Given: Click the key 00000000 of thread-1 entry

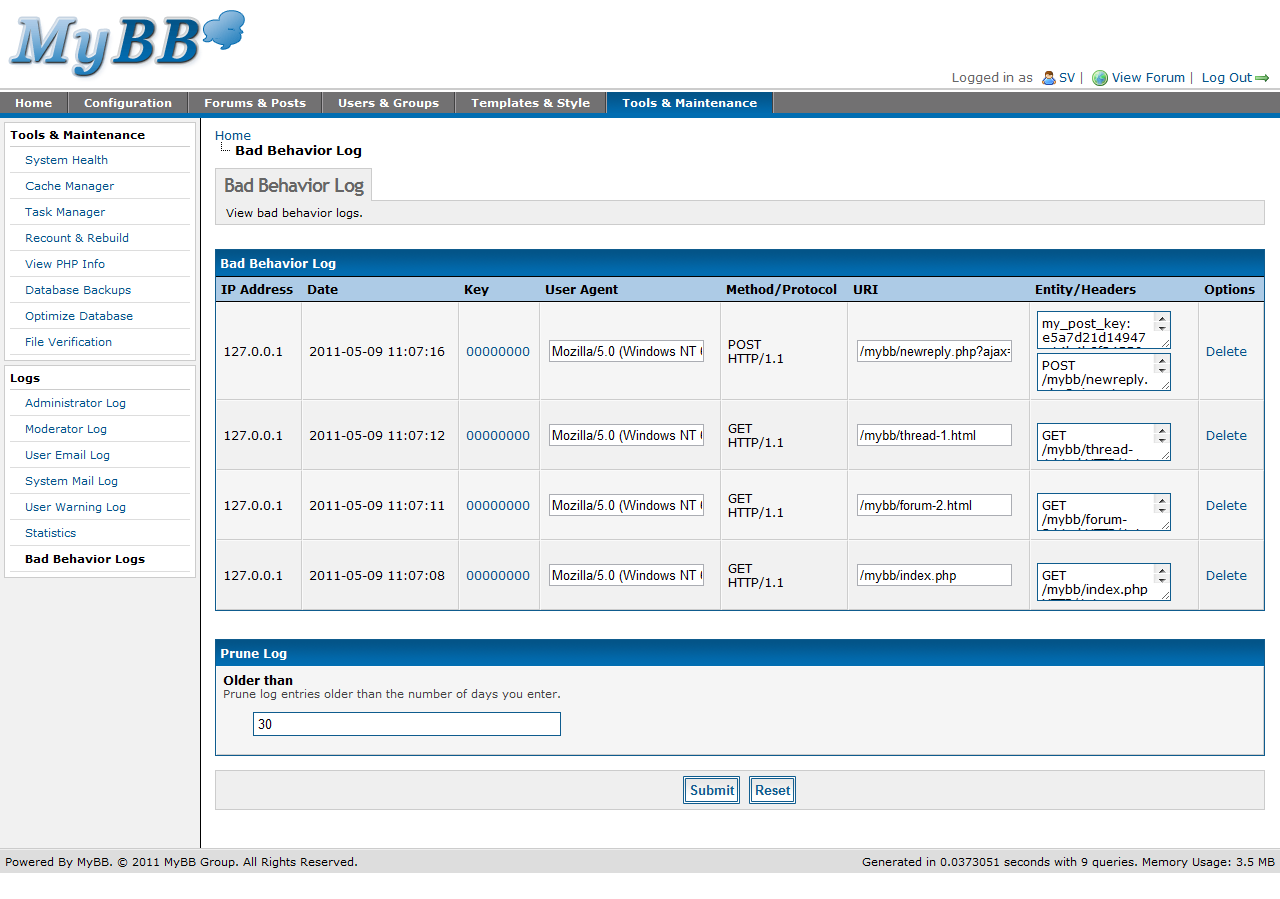Looking at the screenshot, I should [498, 435].
